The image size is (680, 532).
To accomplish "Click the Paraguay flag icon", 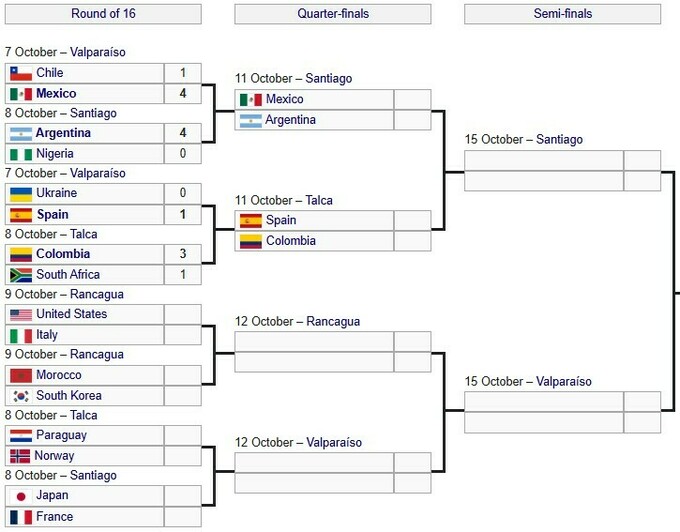I will point(20,436).
